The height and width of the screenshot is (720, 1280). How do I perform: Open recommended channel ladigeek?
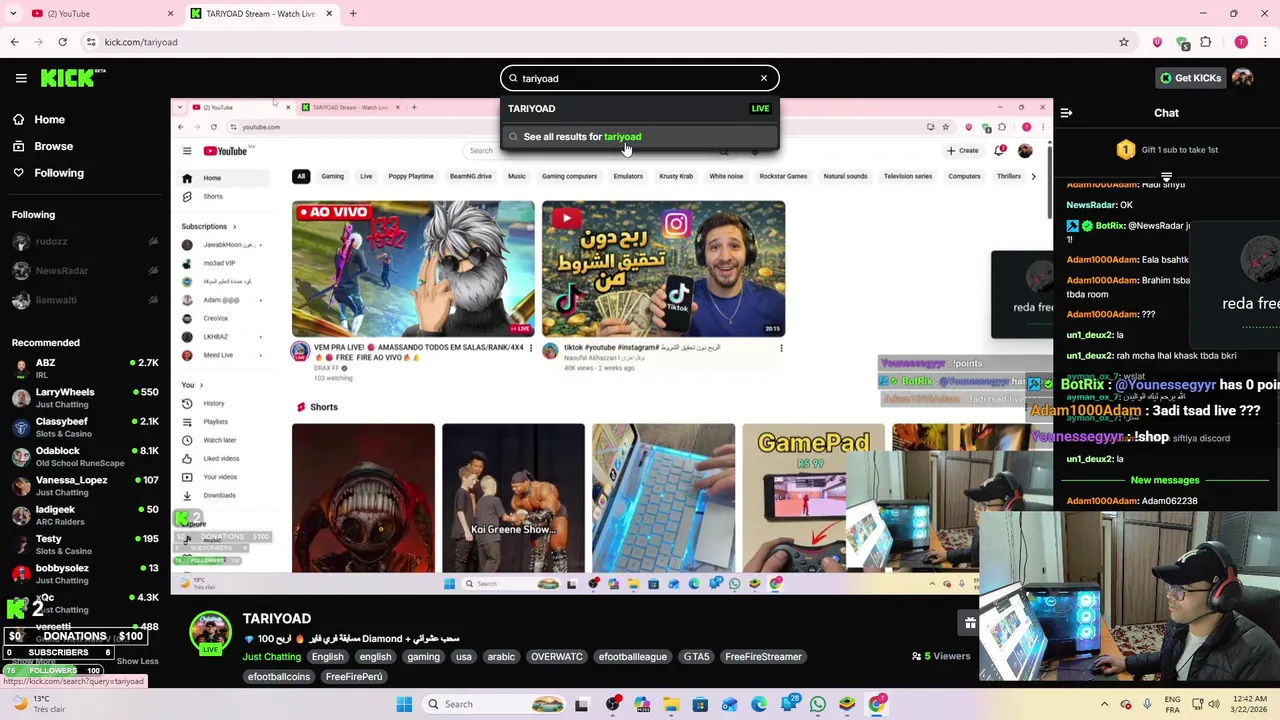pyautogui.click(x=84, y=514)
